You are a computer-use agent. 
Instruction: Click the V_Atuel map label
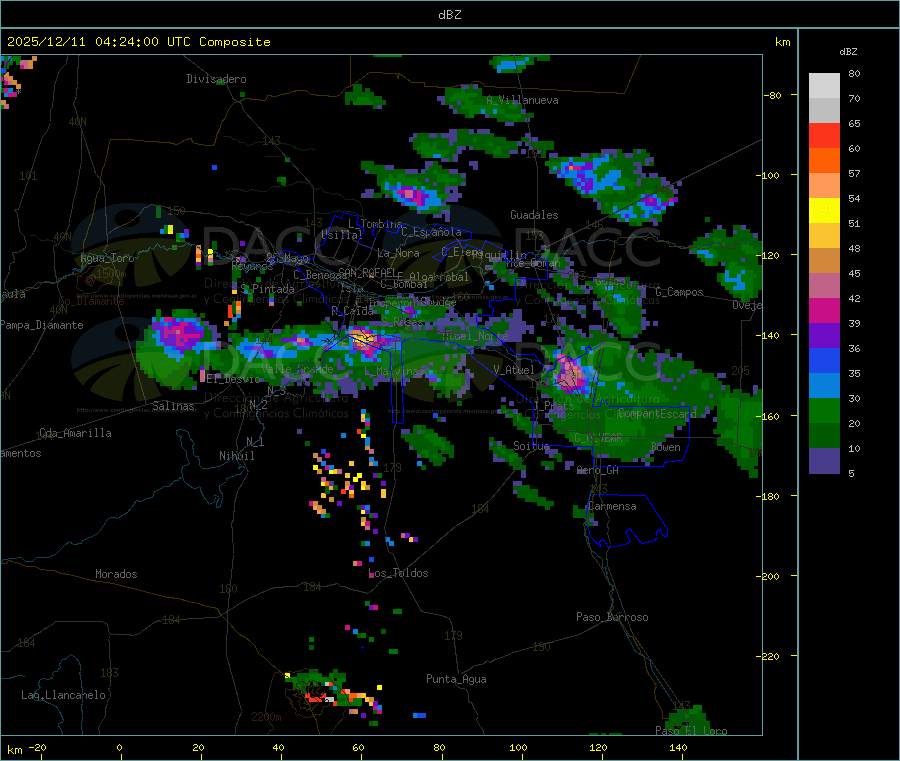pos(514,370)
